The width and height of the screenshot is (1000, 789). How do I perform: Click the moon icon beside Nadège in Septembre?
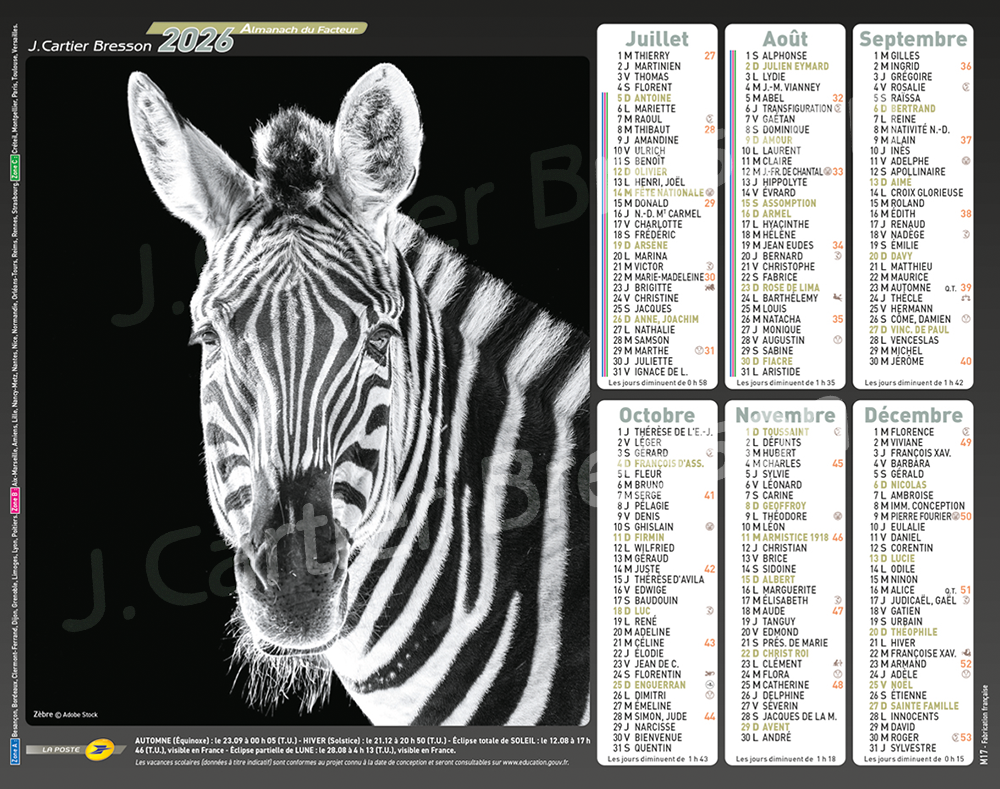pyautogui.click(x=966, y=235)
